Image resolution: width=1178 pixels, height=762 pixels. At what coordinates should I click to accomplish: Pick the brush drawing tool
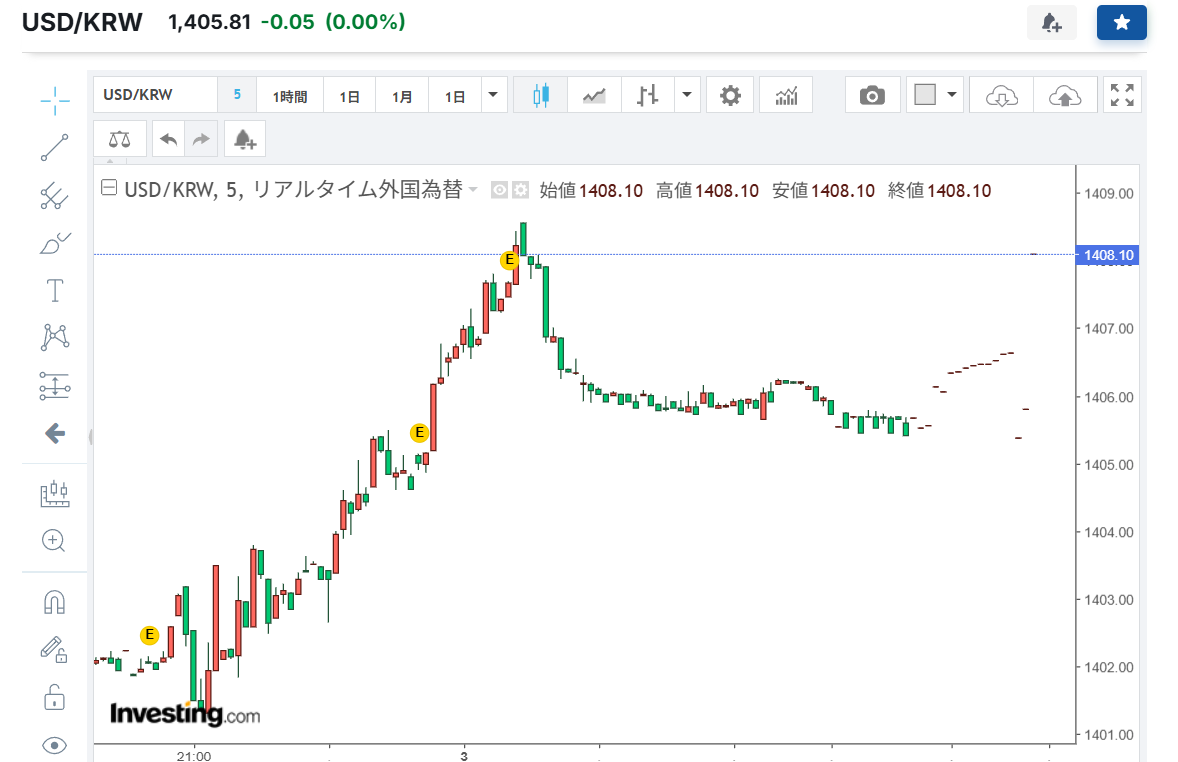(55, 243)
